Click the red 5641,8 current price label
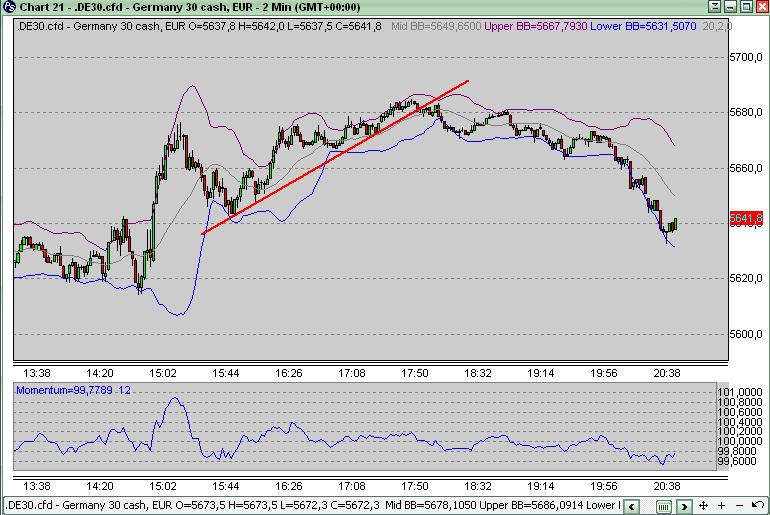Image resolution: width=770 pixels, height=515 pixels. coord(746,218)
